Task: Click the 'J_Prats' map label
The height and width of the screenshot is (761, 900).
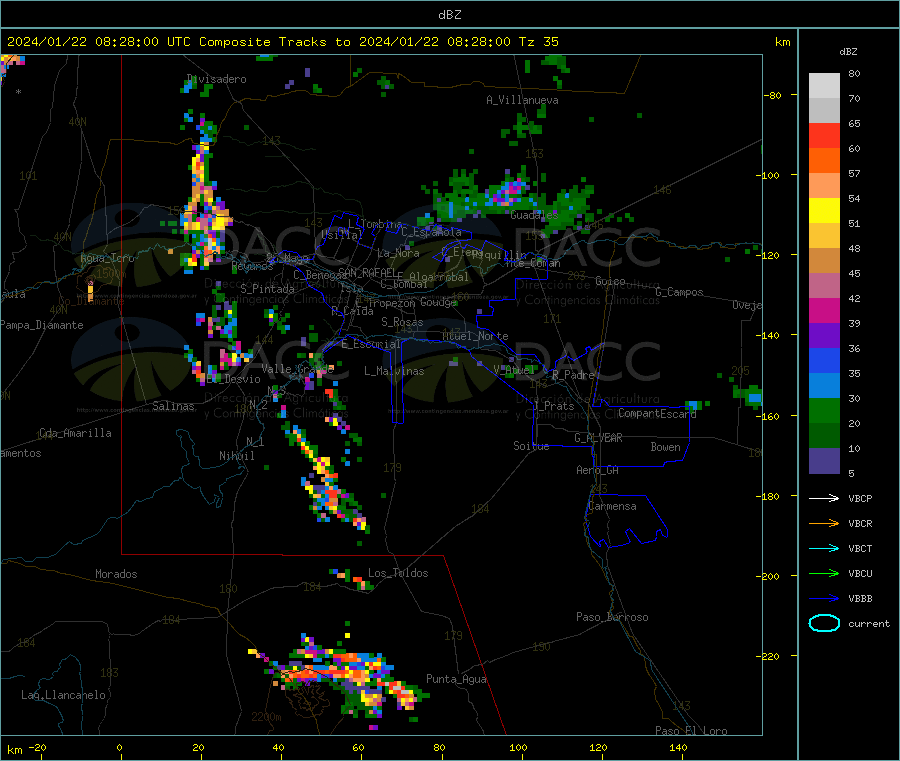Action: pos(554,406)
